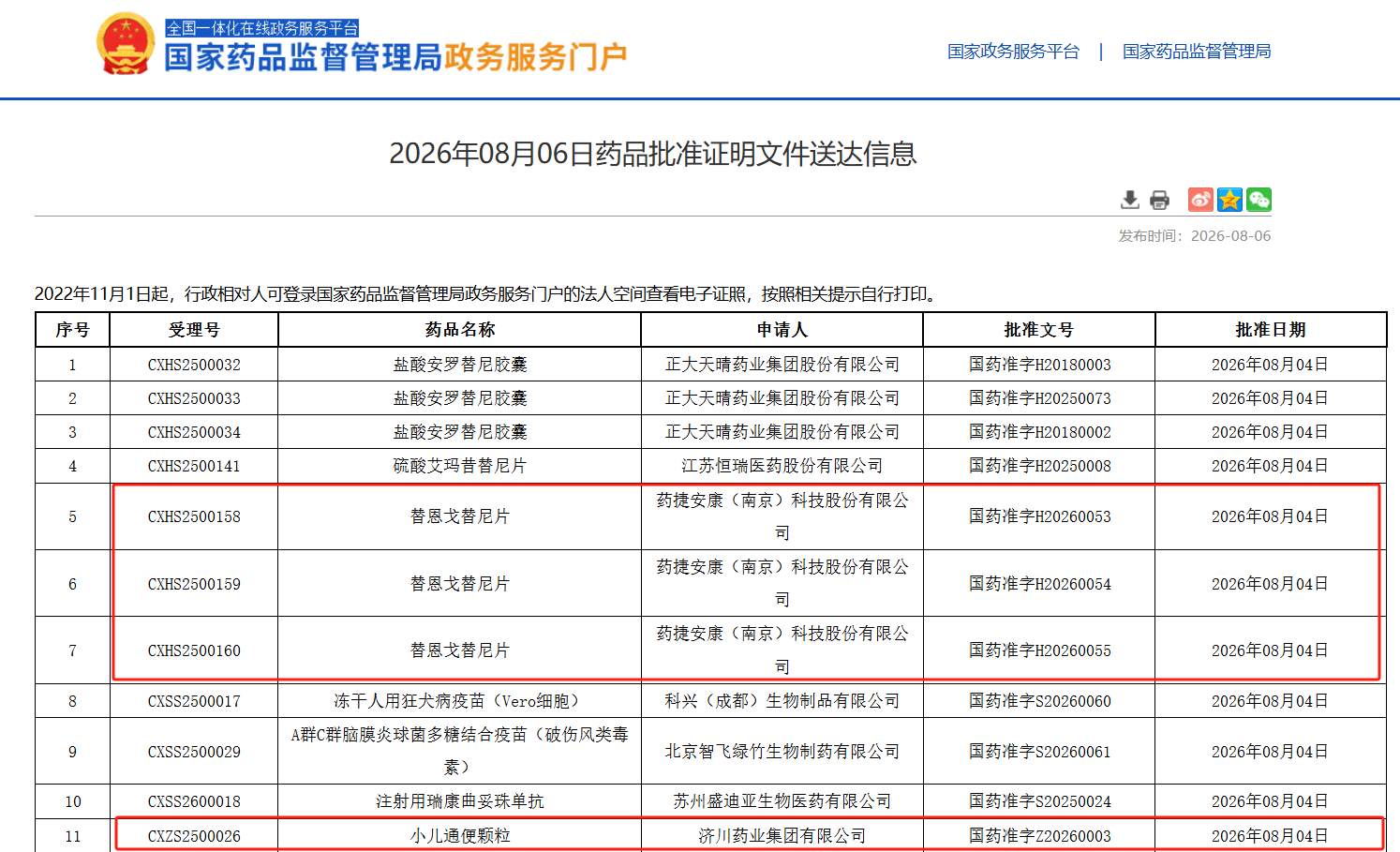Select acceptance number CXHS2500032
The height and width of the screenshot is (852, 1400).
(194, 365)
